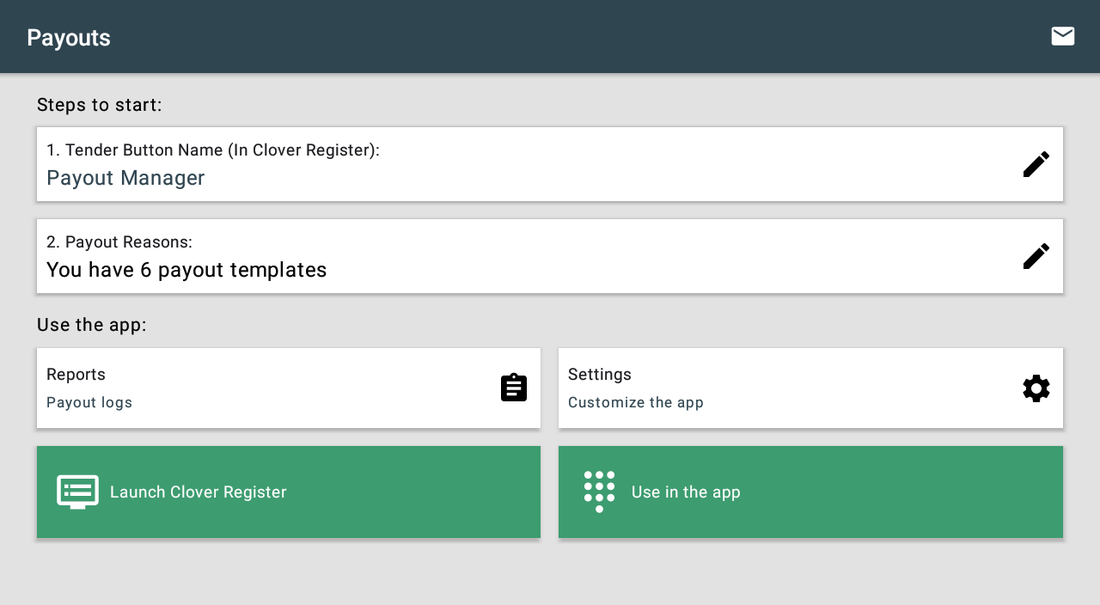Image resolution: width=1100 pixels, height=605 pixels.
Task: Select the 'Use in the app' label
Action: tap(685, 492)
